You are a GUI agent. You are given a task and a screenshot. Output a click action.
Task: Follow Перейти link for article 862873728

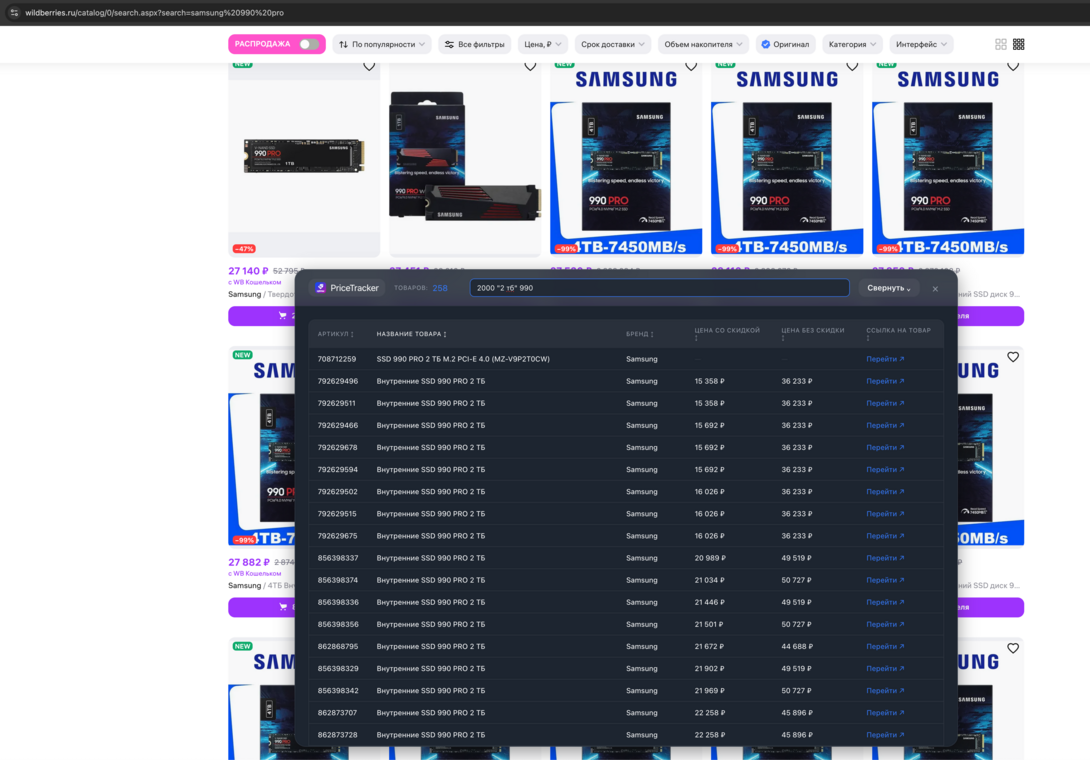(885, 735)
